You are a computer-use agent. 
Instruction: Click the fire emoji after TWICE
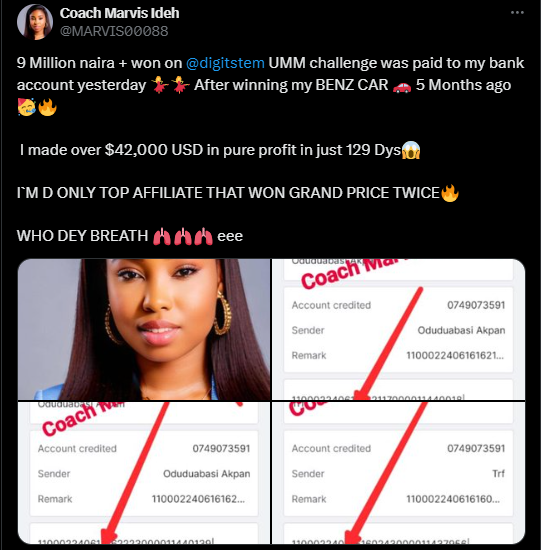[x=450, y=193]
